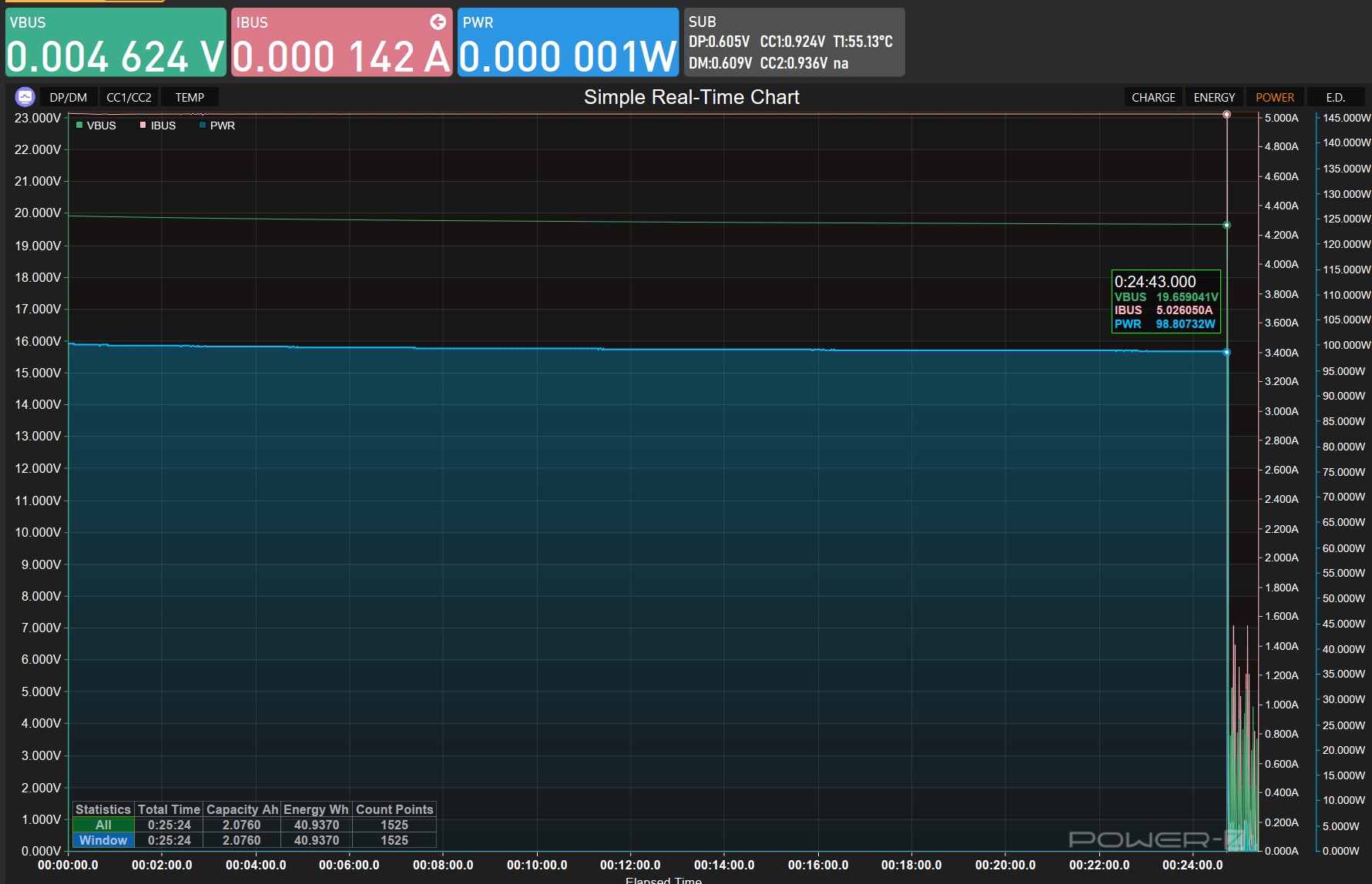Toggle VBUS series via its green legend marker
Screen dimensions: 1372x884
click(79, 126)
